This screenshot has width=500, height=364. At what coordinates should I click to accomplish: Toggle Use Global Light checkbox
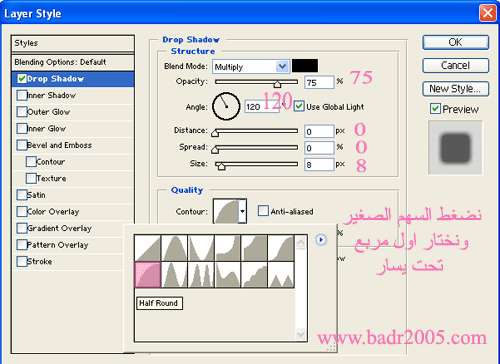click(299, 107)
